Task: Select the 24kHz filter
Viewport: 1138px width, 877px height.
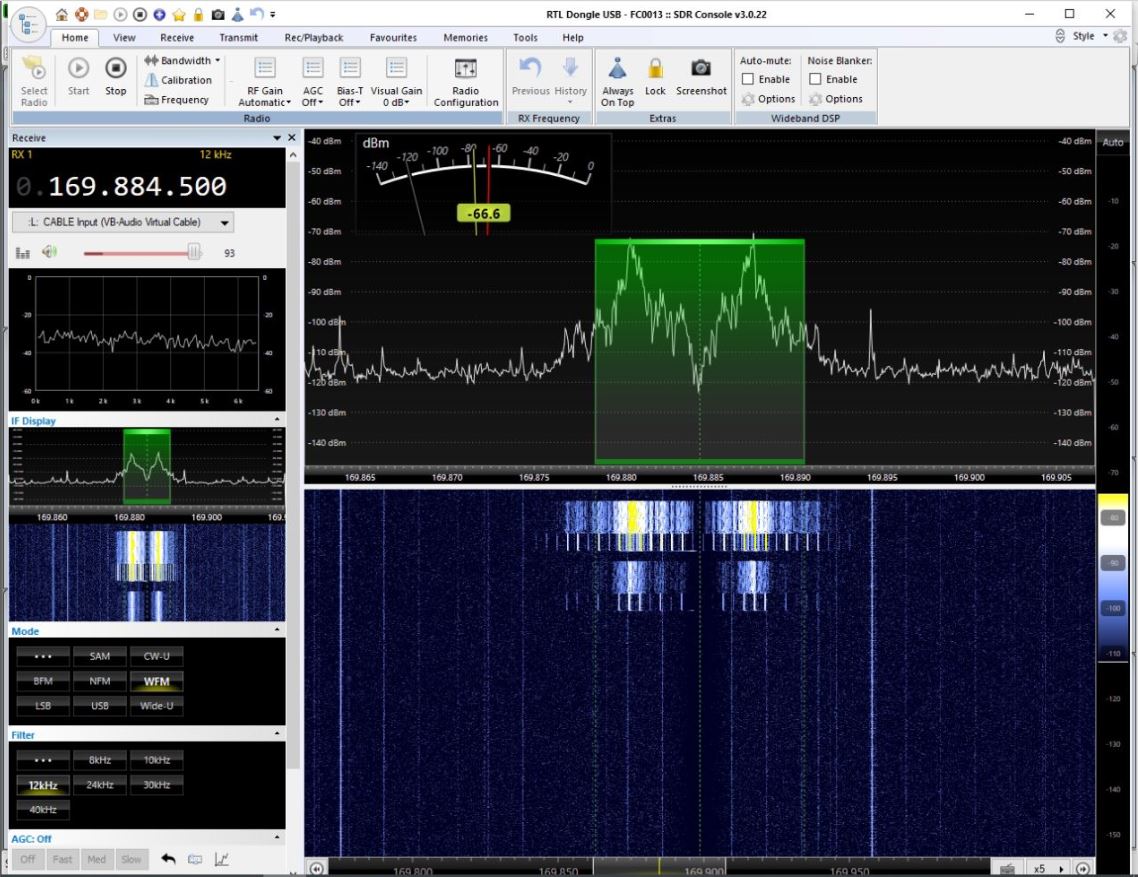Action: pyautogui.click(x=99, y=785)
